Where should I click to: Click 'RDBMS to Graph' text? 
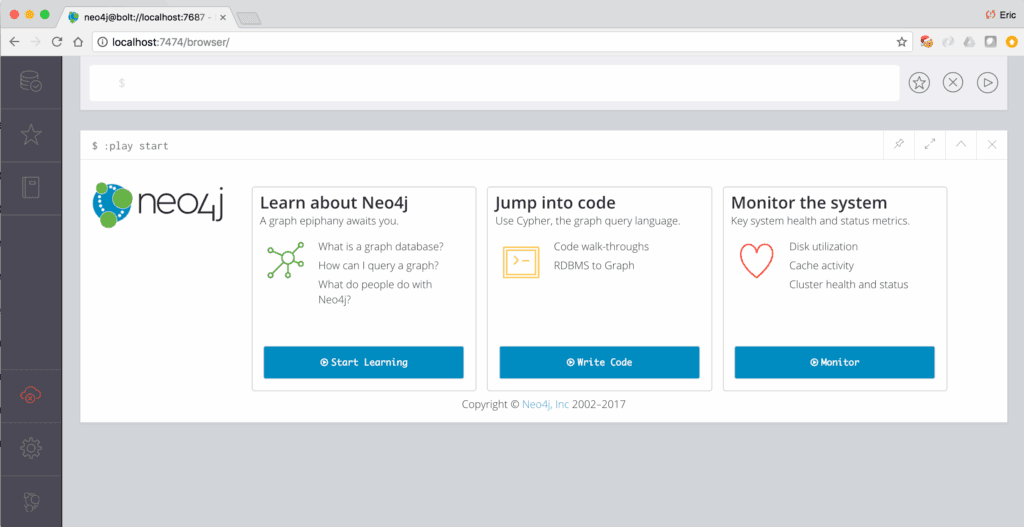tap(594, 265)
